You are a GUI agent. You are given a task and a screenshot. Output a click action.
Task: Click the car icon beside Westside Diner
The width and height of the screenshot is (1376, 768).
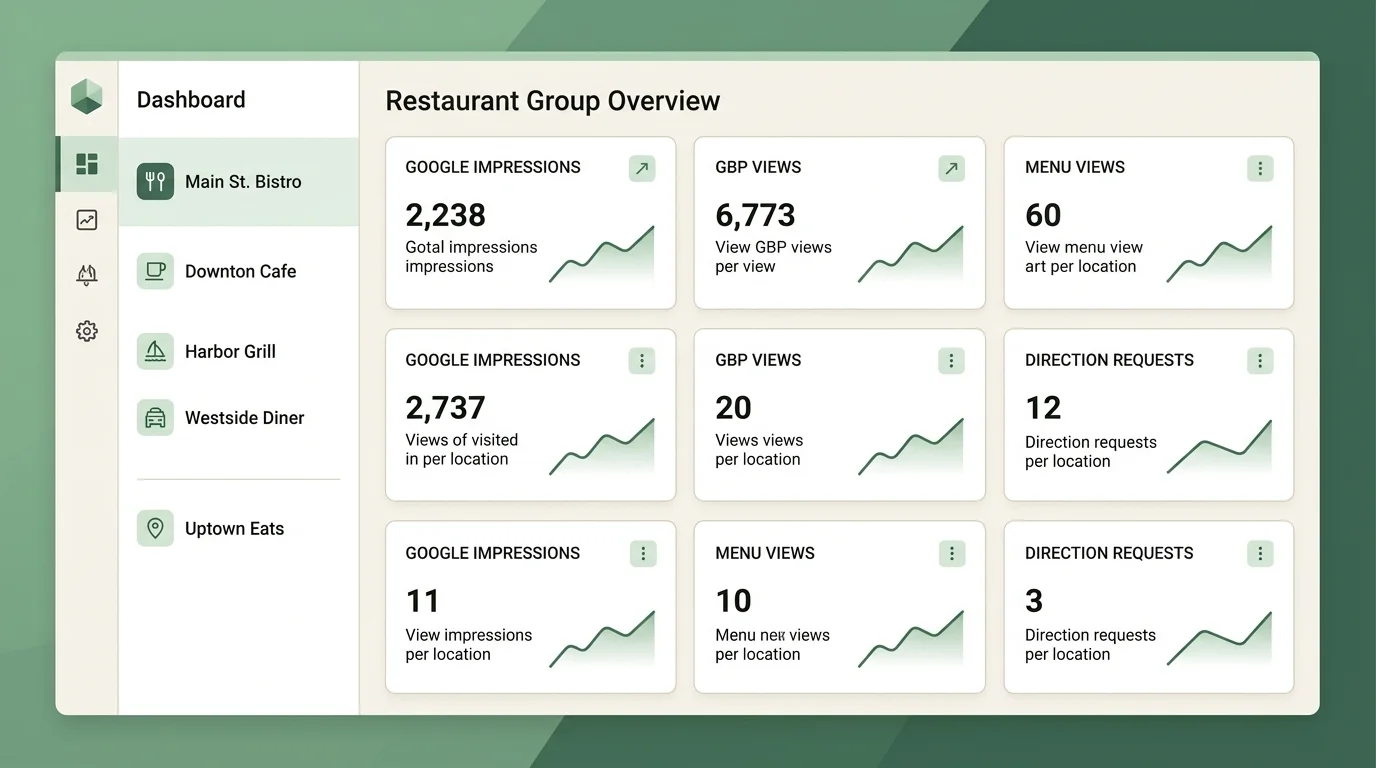tap(155, 418)
